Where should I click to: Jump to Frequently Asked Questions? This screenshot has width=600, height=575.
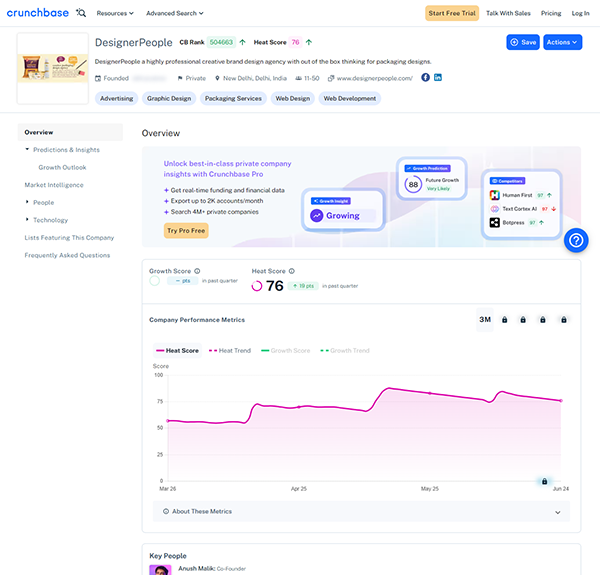point(67,255)
